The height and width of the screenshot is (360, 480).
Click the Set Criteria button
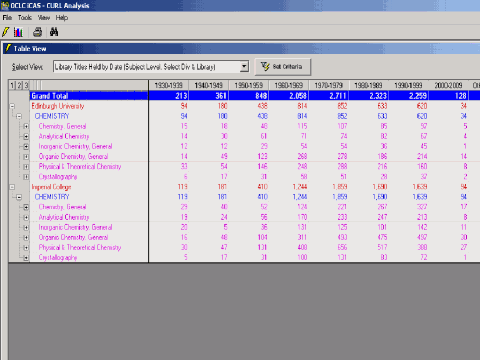coord(283,67)
